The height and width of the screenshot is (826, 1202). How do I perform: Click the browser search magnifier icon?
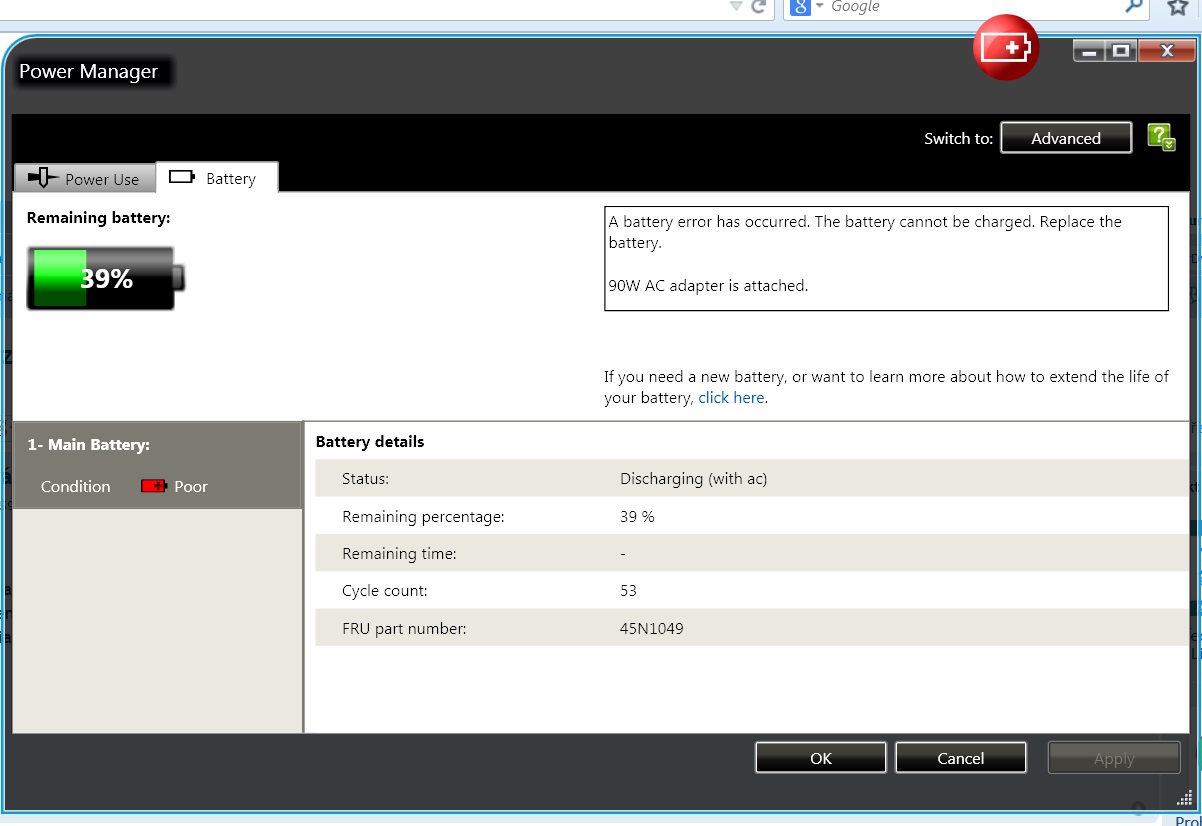point(1134,6)
